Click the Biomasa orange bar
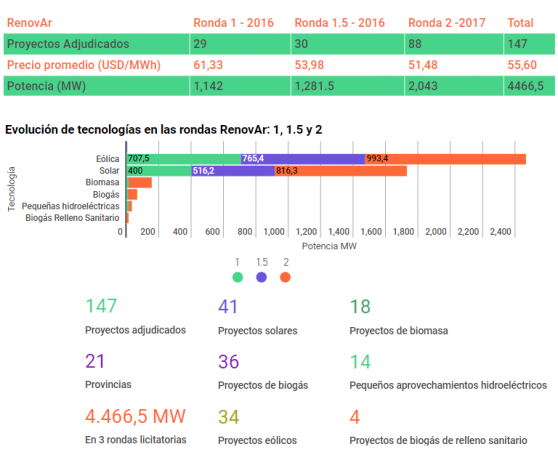The image size is (558, 452). coord(140,183)
